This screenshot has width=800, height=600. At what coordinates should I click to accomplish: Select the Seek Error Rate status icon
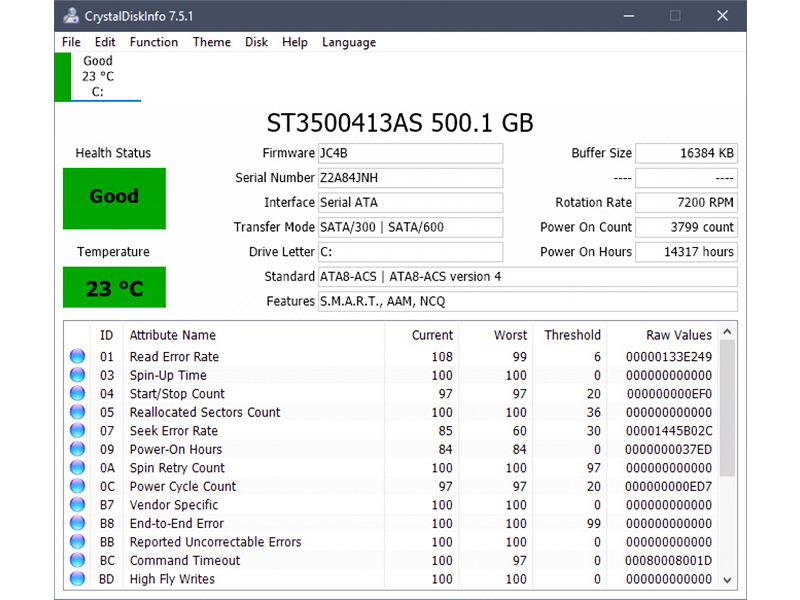[78, 431]
